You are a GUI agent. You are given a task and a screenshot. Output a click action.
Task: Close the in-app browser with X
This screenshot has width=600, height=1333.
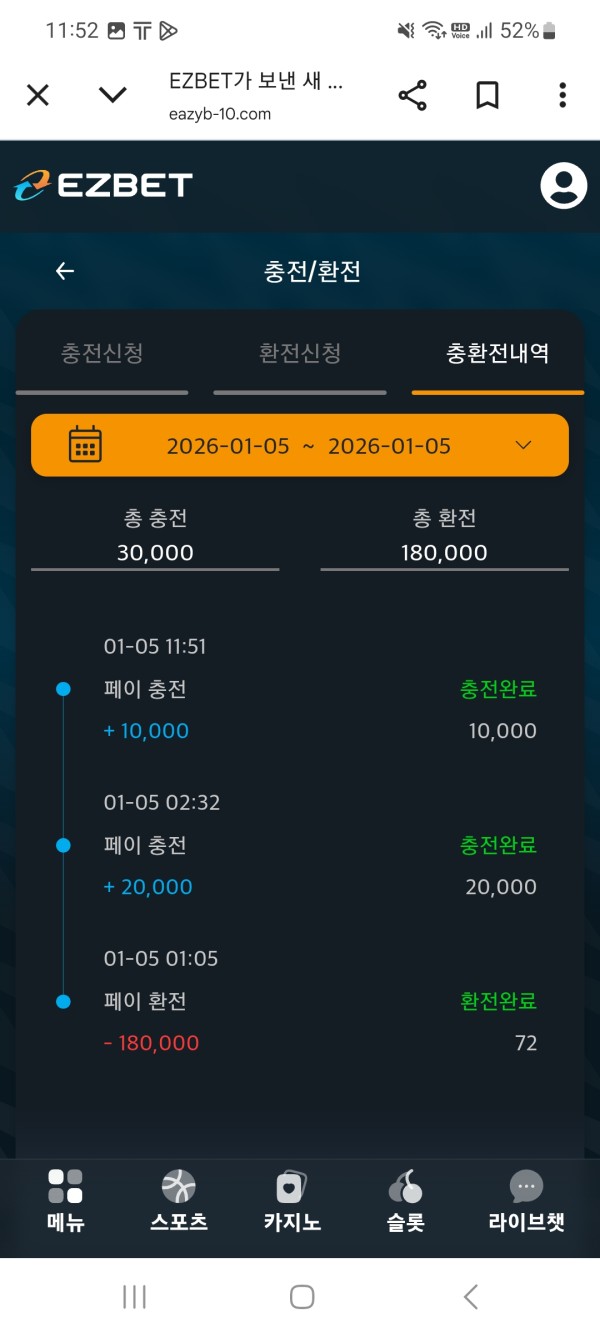click(37, 95)
